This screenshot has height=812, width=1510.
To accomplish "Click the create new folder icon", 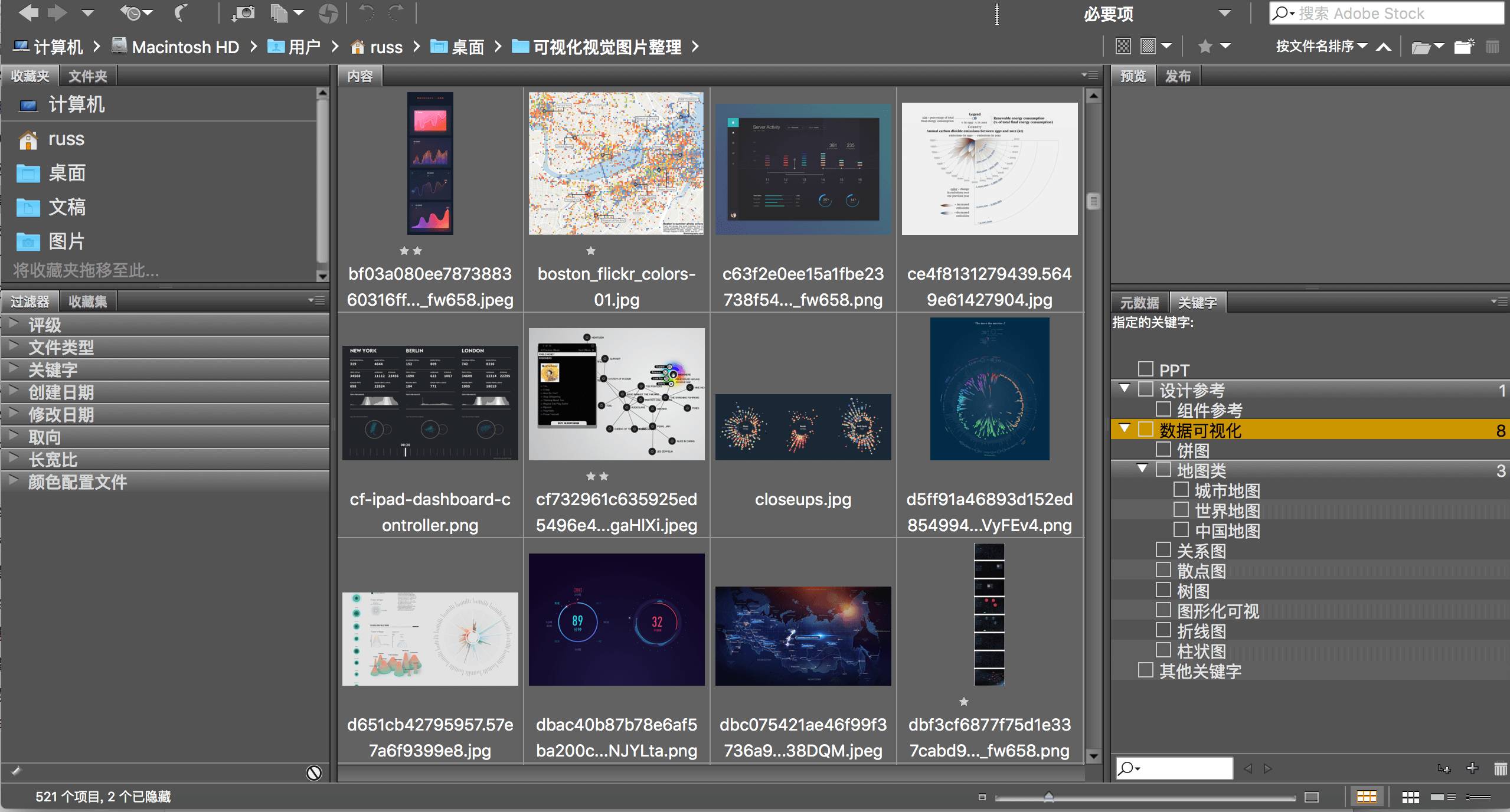I will 1464,46.
